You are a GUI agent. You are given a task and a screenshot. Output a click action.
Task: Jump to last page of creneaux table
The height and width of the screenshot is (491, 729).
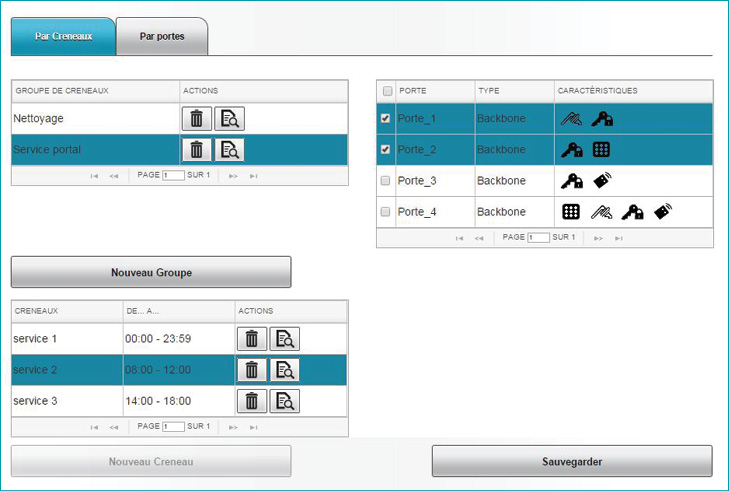click(254, 427)
